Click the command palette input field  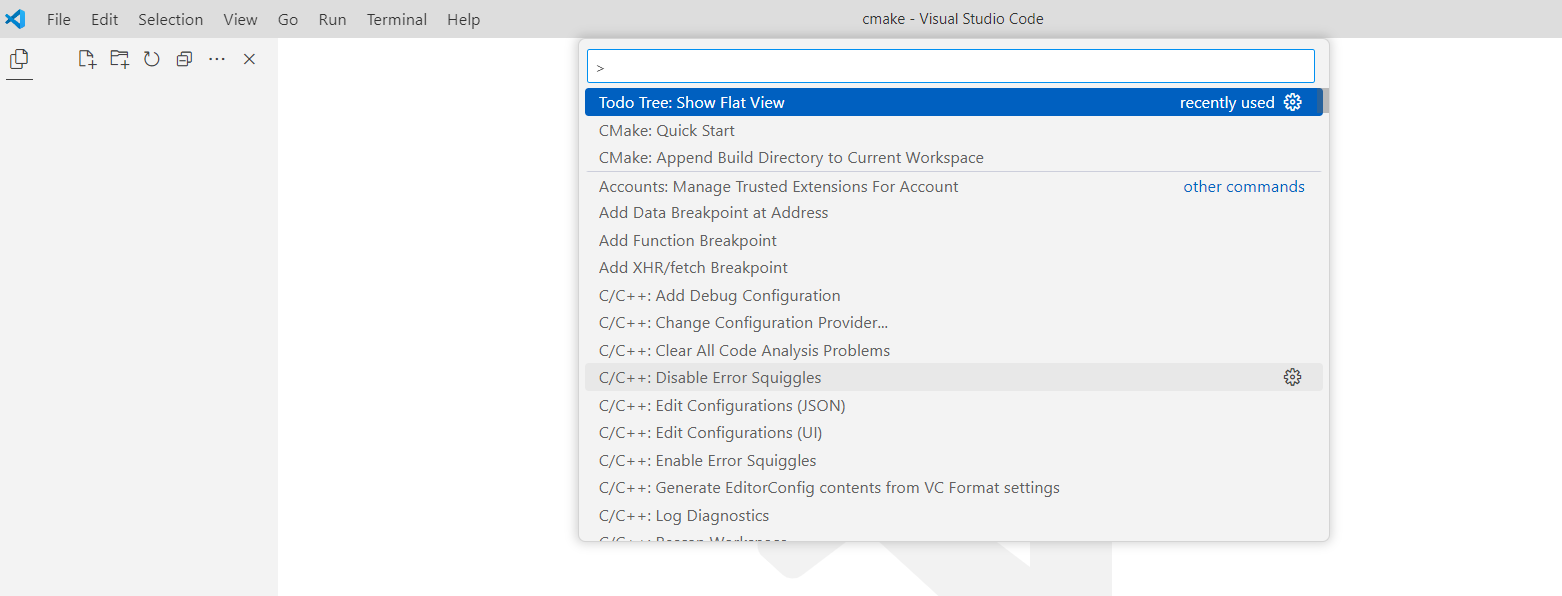click(950, 67)
